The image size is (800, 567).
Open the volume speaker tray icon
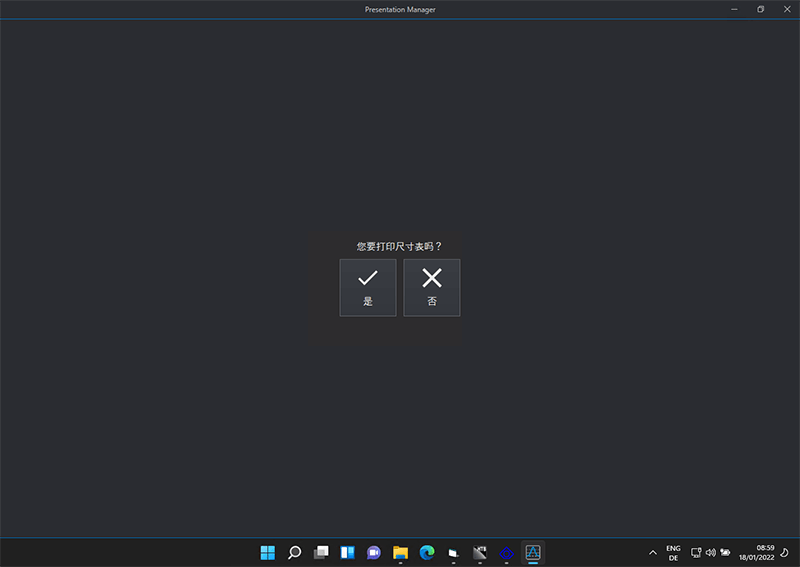[x=710, y=552]
